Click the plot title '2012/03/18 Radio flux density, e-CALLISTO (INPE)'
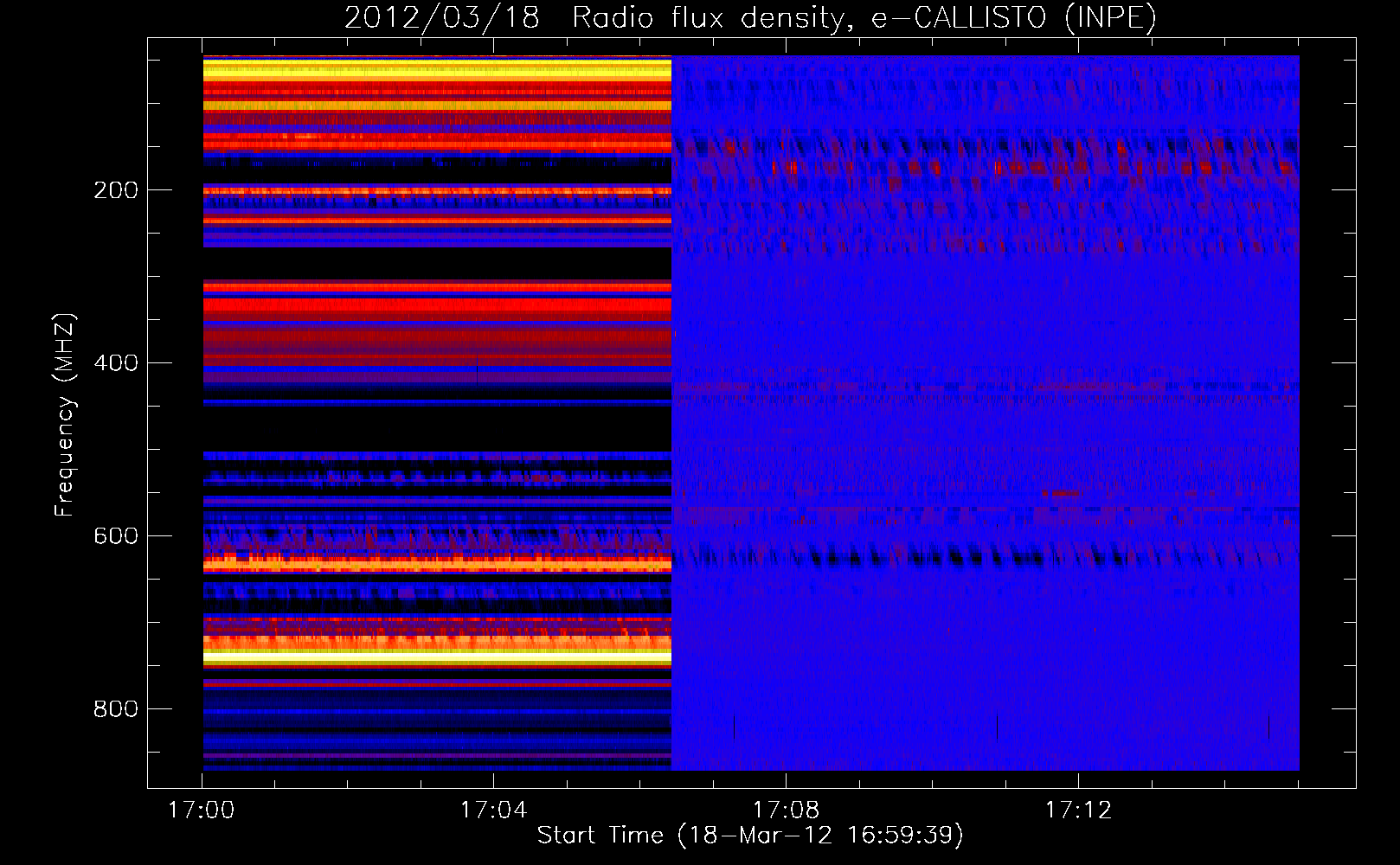 [750, 18]
